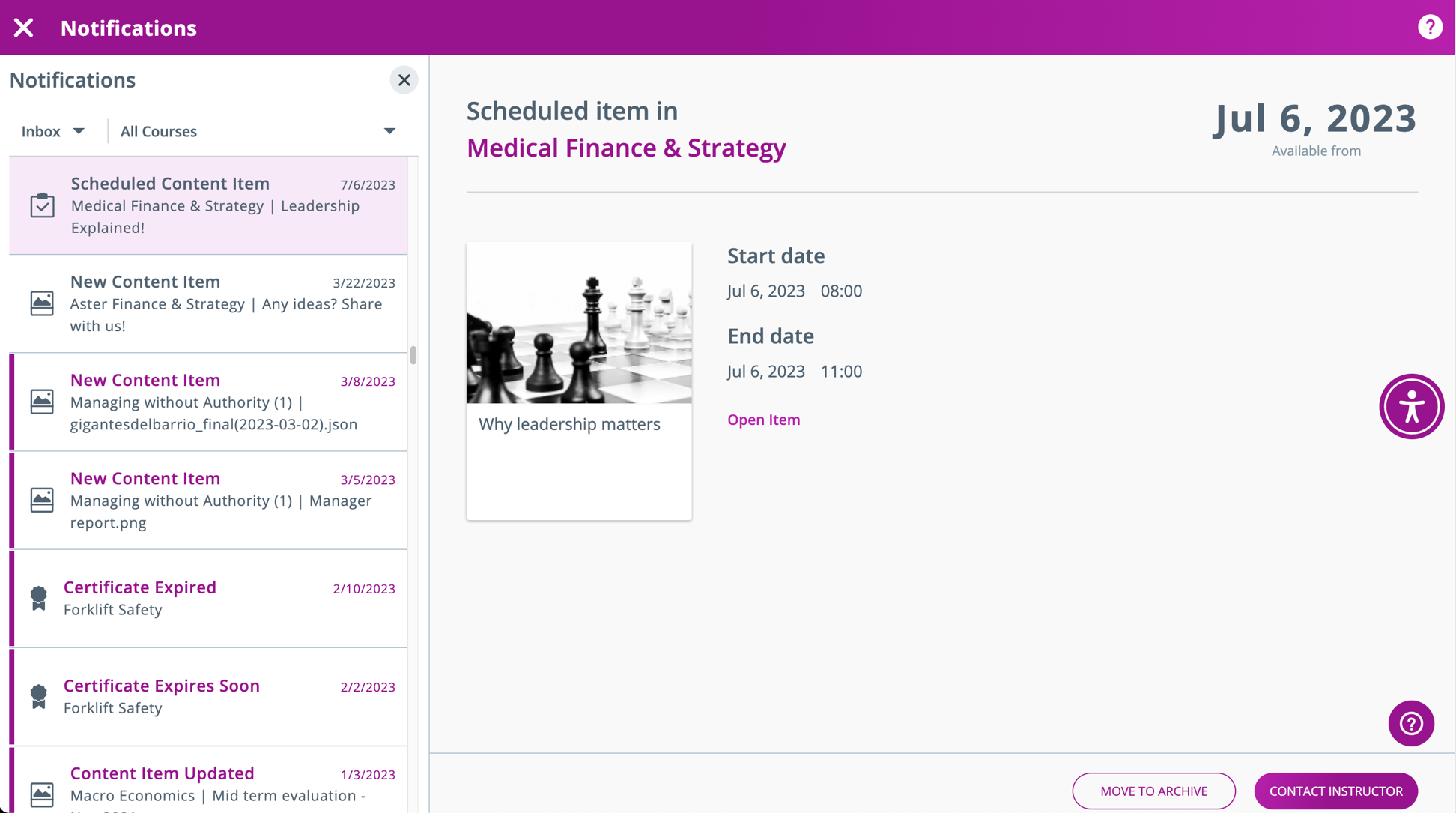Expand the Inbox dropdown
Screen dimensions: 1456x813
point(53,131)
